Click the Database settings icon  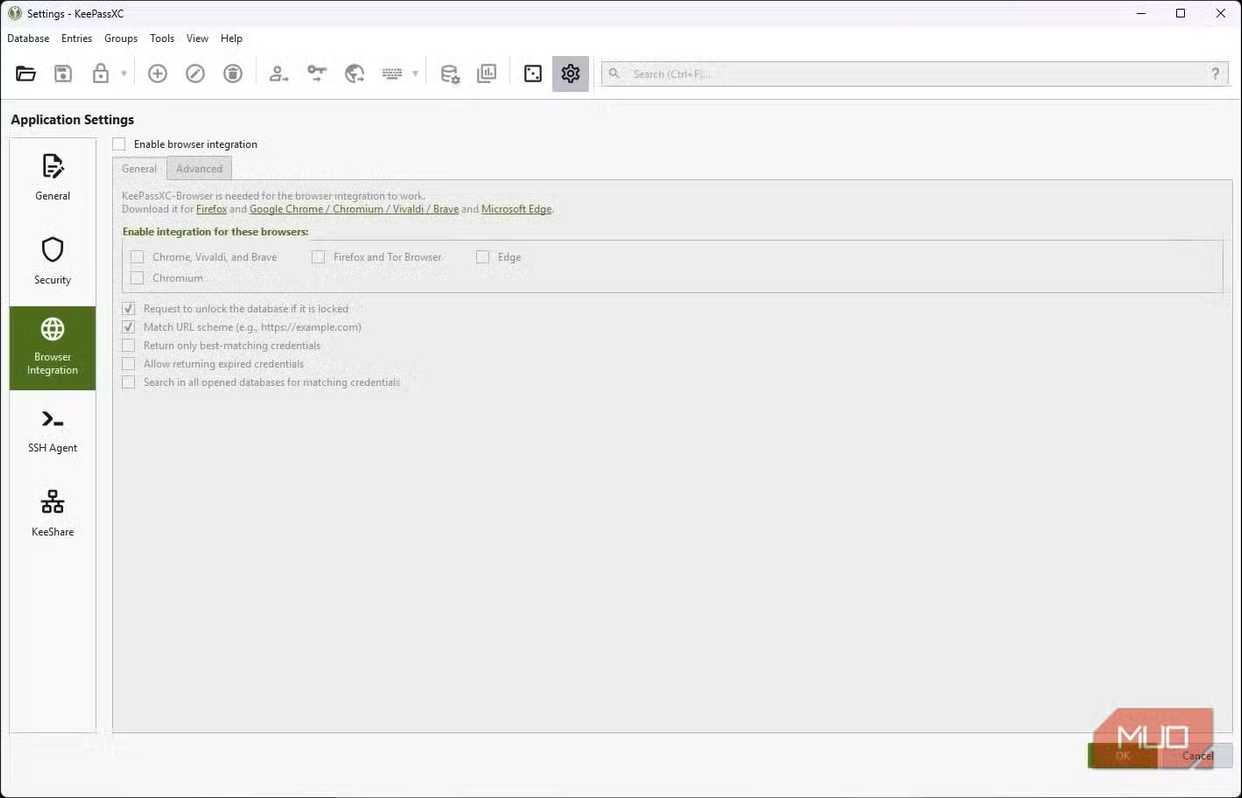click(450, 73)
